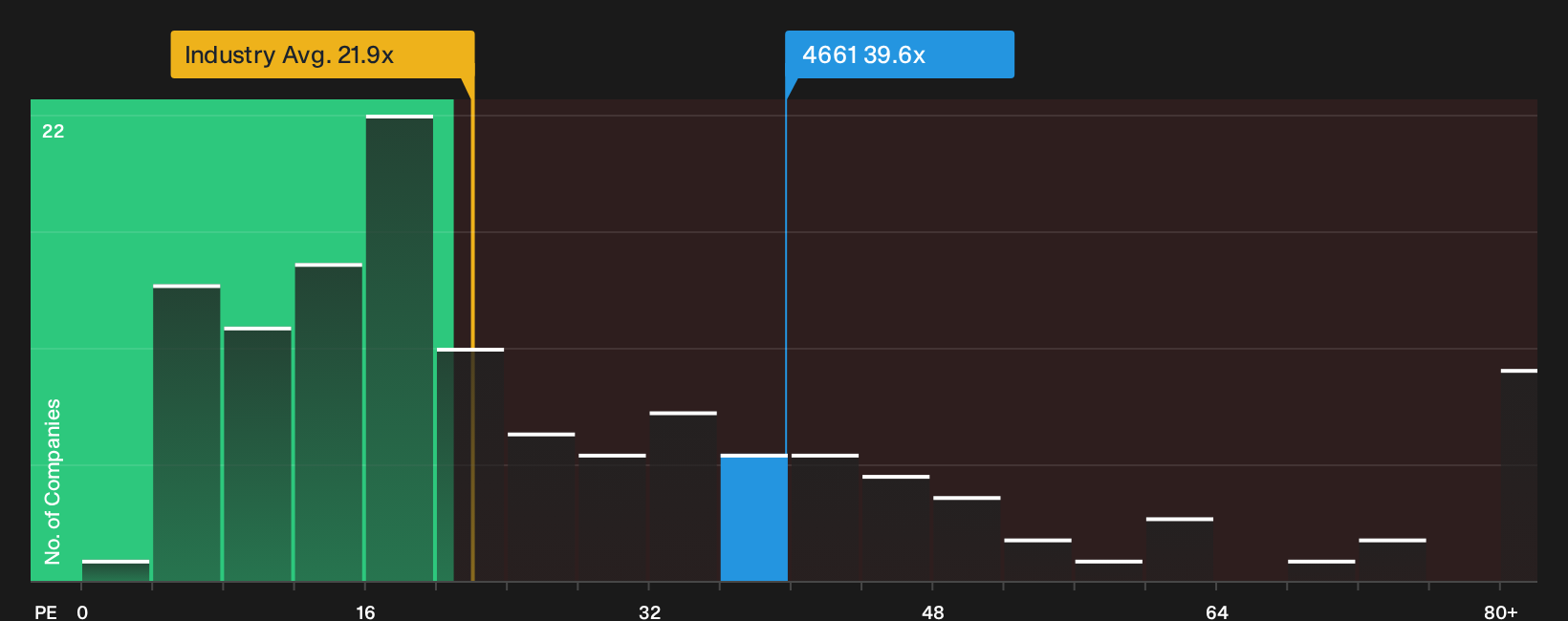
Task: Click the x-axis tick label 80+
Action: coord(1500,612)
